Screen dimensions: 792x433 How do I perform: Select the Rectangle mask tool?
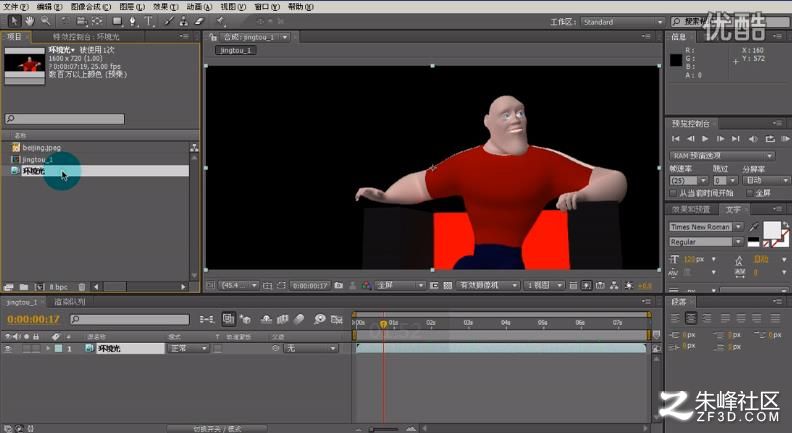[117, 21]
